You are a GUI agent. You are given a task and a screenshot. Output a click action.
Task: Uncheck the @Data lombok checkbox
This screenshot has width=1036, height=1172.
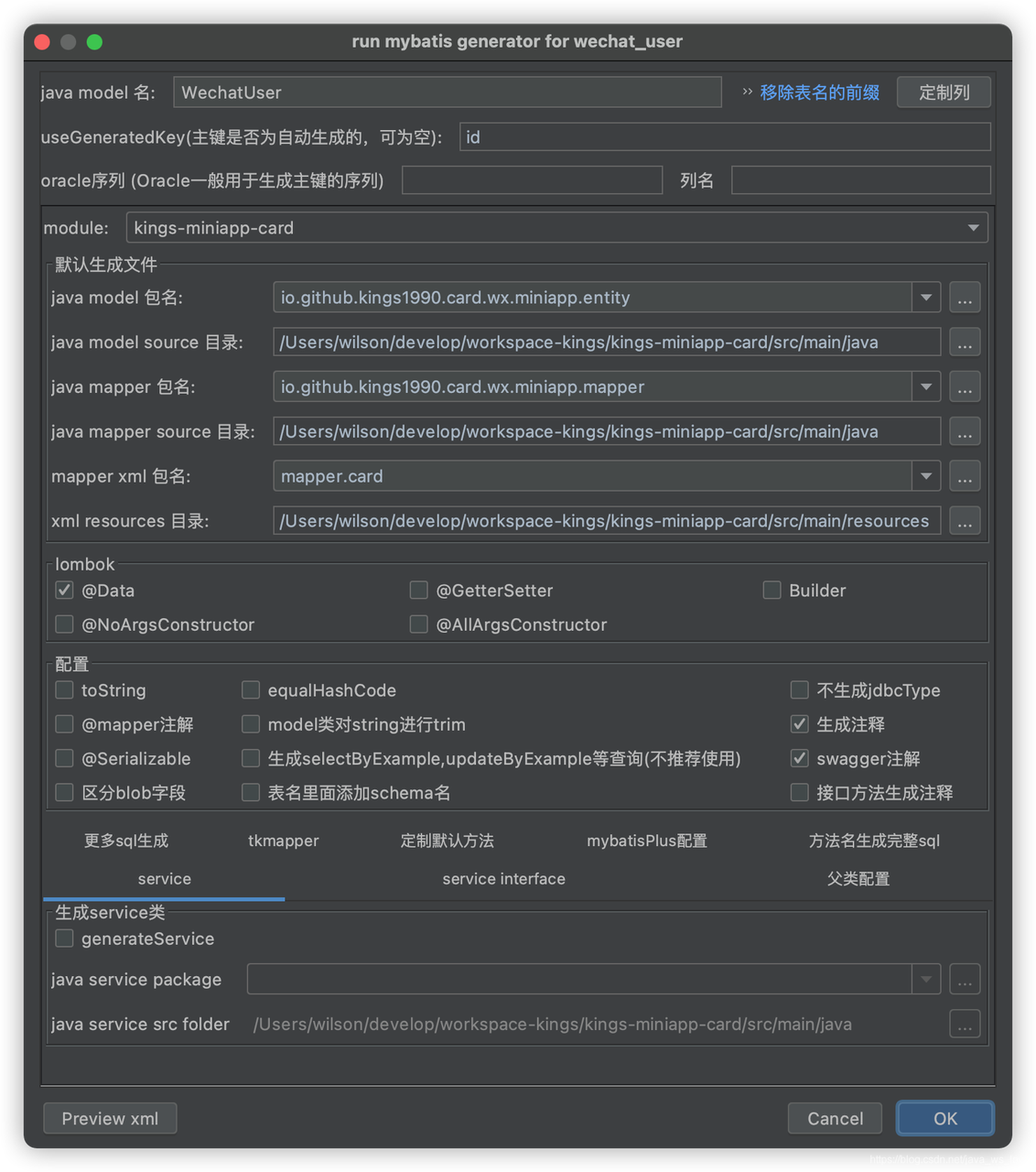point(65,591)
